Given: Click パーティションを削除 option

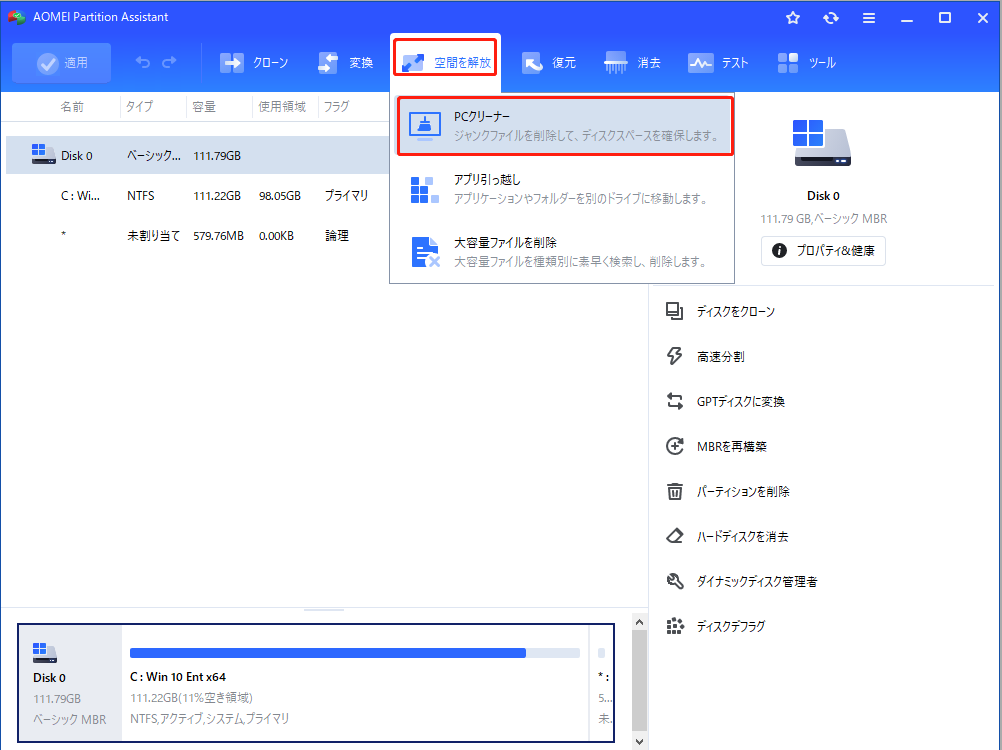Looking at the screenshot, I should [743, 491].
